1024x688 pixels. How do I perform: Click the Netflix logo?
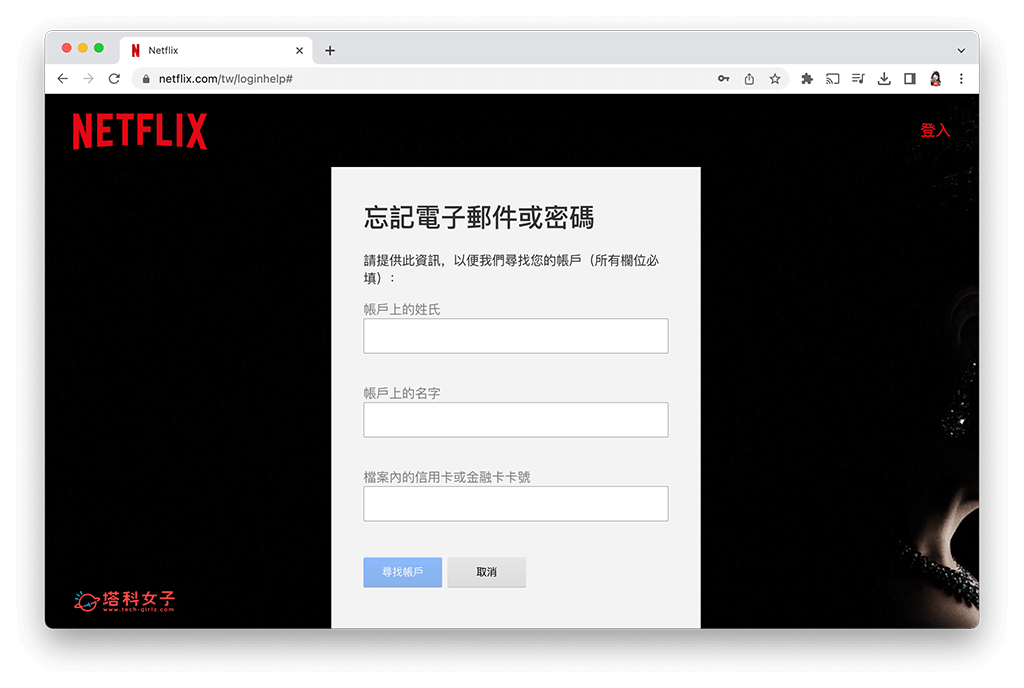coord(140,131)
